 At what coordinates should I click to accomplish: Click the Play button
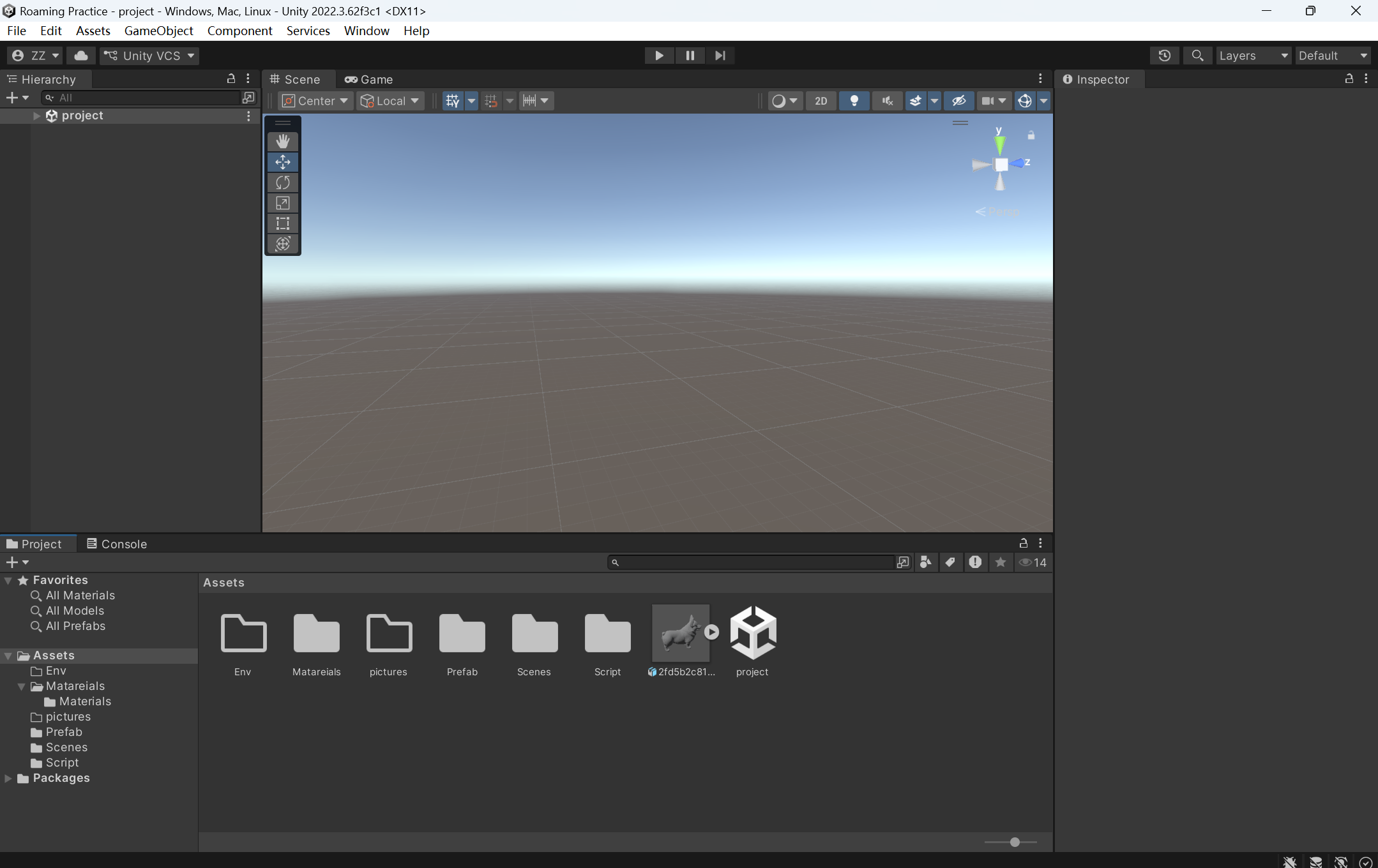click(x=659, y=56)
